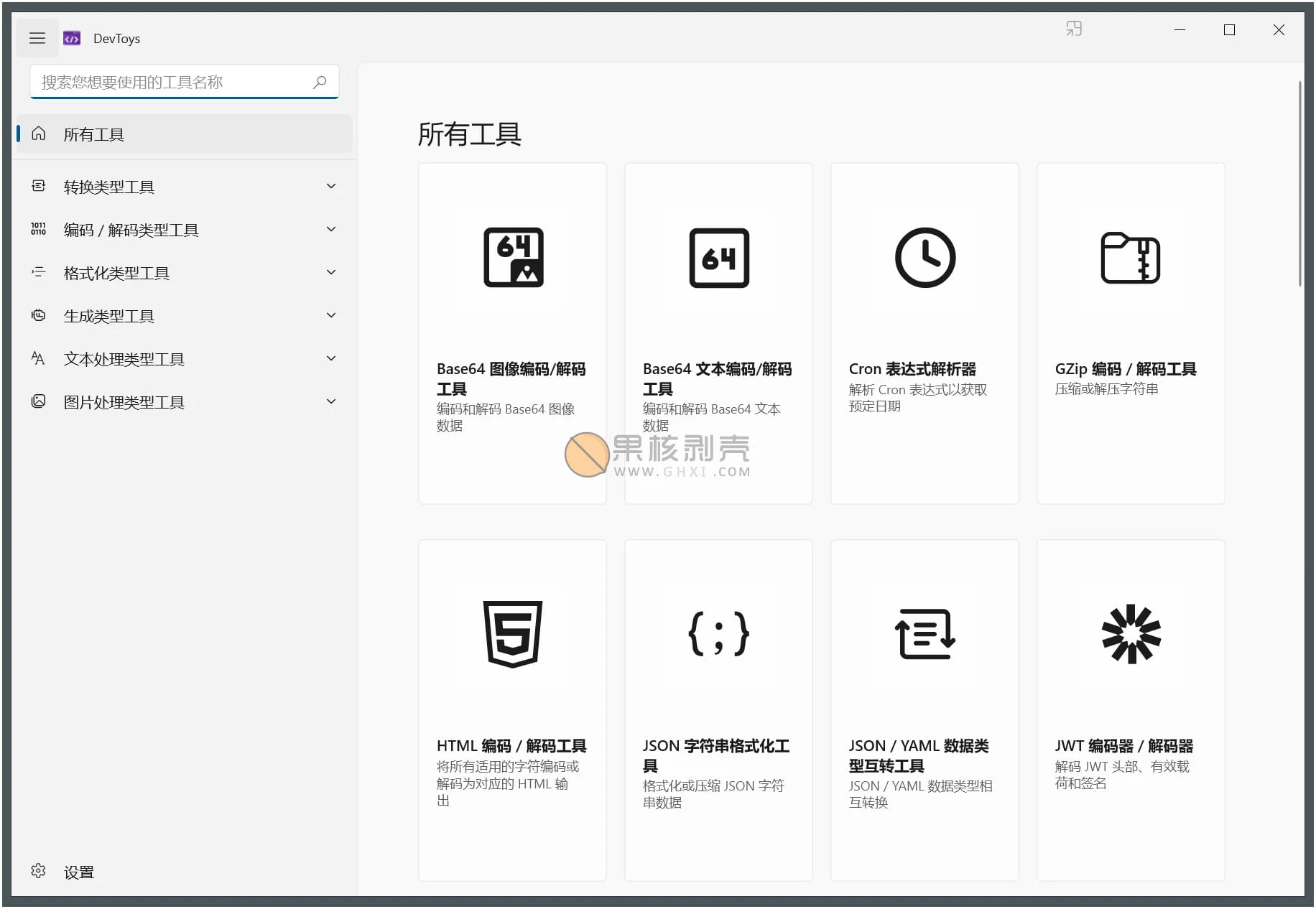Click the DevToys window title text
Viewport: 1316px width, 909px height.
point(116,39)
